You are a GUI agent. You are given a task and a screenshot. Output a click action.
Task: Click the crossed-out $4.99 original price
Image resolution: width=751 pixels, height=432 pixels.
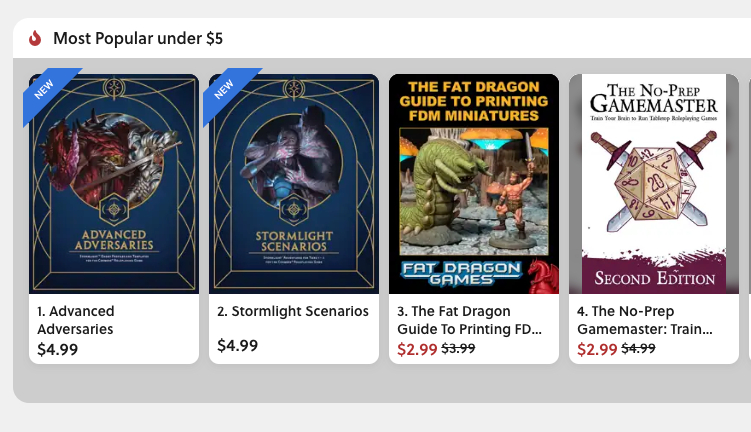pos(638,349)
